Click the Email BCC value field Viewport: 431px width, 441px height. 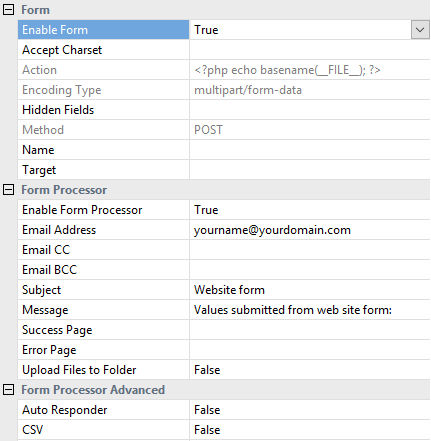pyautogui.click(x=310, y=270)
